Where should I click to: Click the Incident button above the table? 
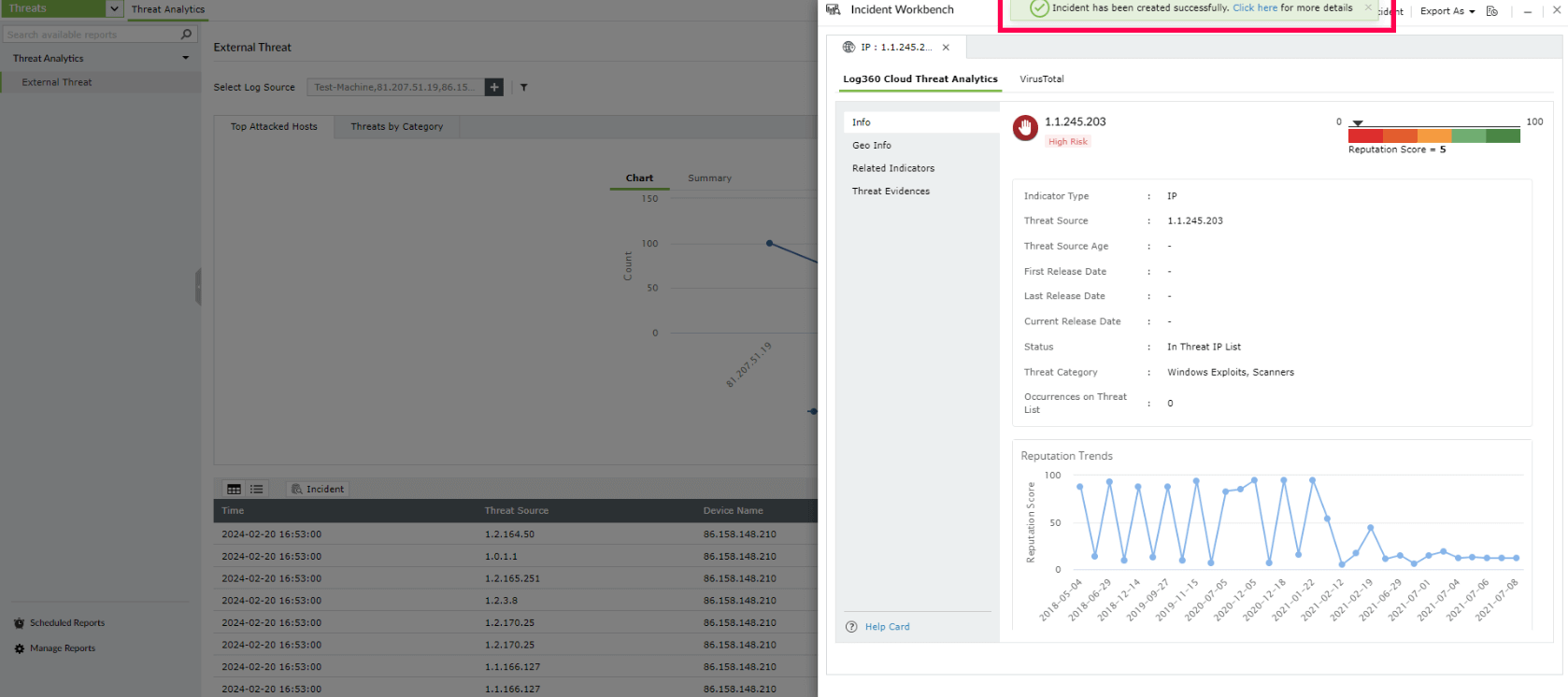318,489
